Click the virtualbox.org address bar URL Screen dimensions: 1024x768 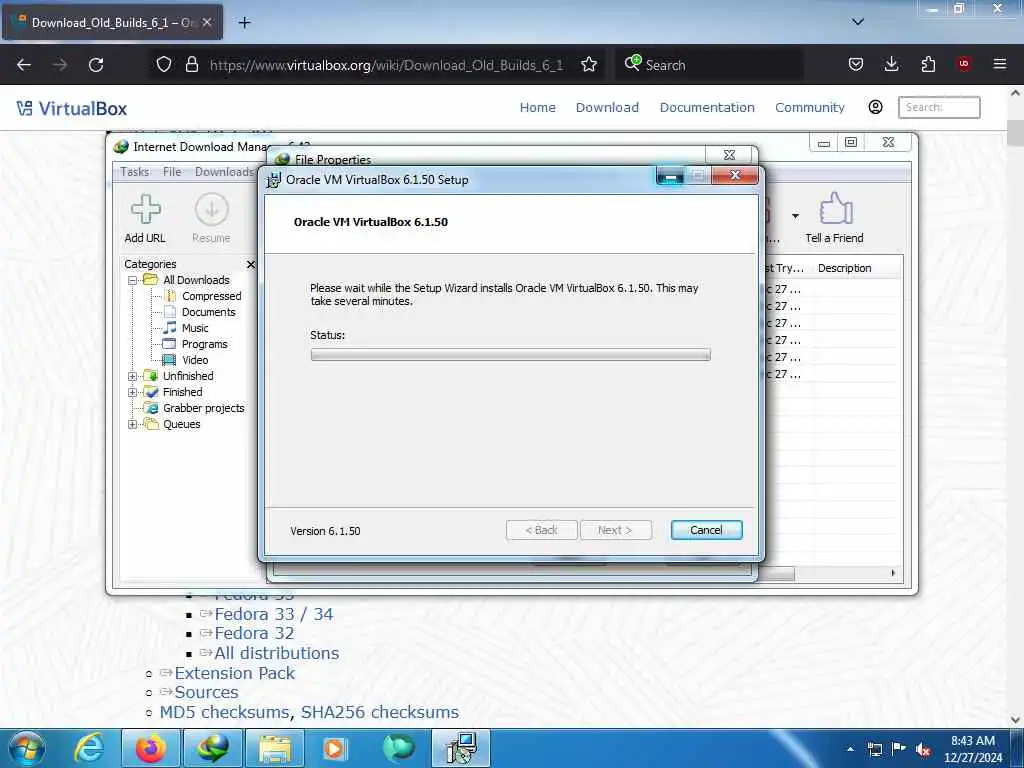tap(386, 65)
